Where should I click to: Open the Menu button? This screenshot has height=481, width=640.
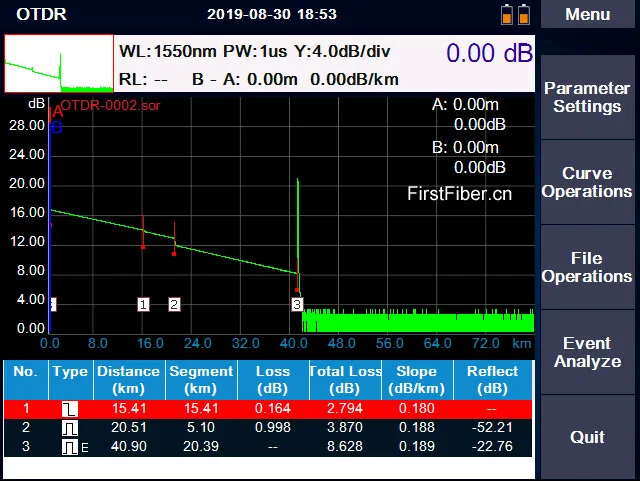pyautogui.click(x=588, y=15)
